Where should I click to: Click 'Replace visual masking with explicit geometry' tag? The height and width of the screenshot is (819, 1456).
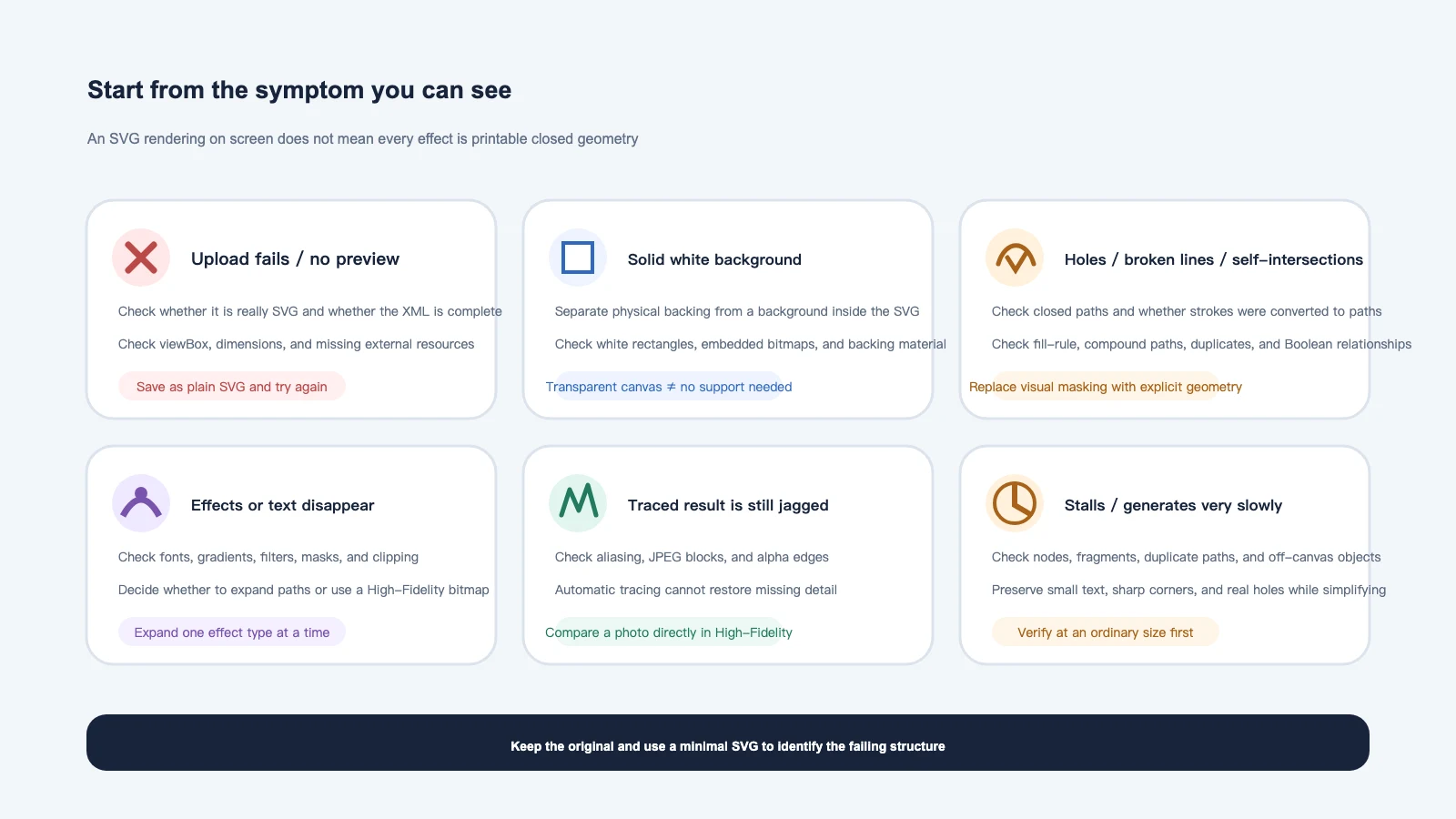tap(1106, 386)
